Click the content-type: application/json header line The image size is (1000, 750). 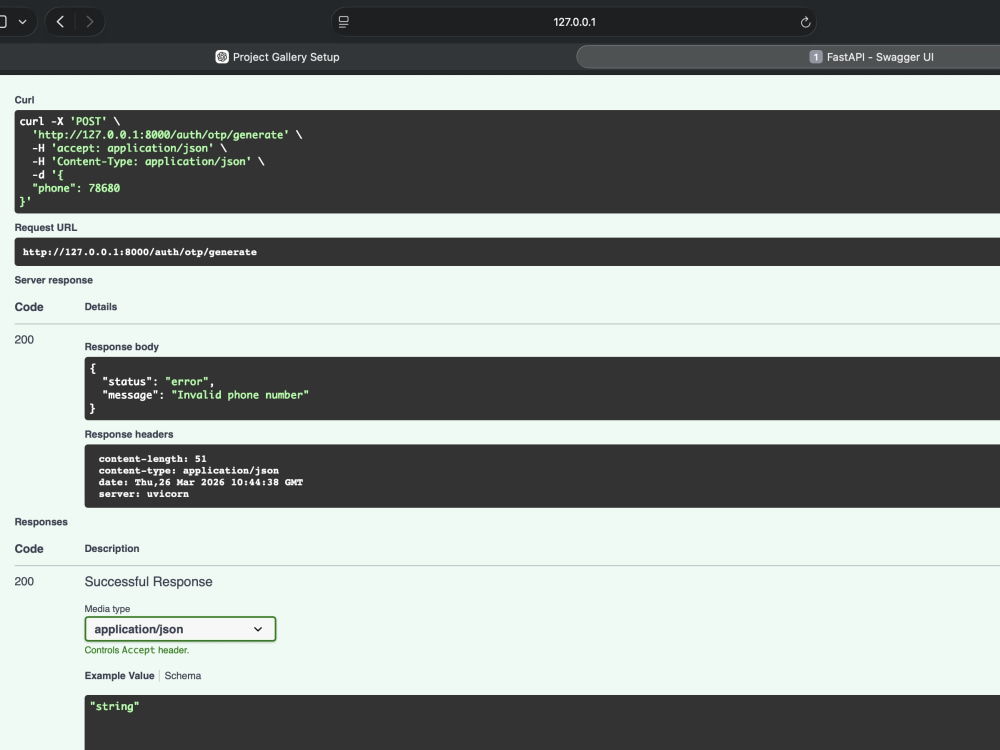189,470
